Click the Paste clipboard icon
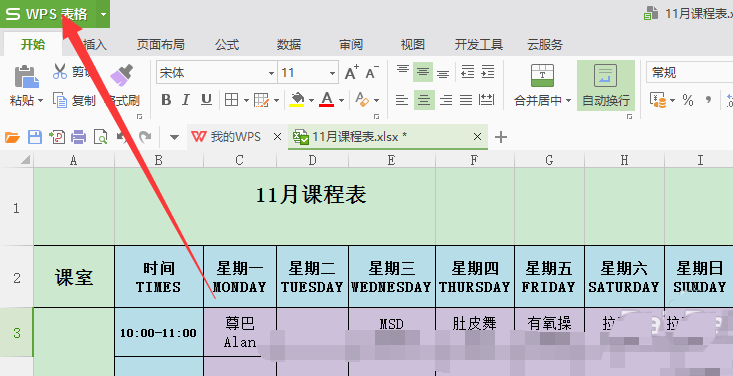 [x=26, y=77]
